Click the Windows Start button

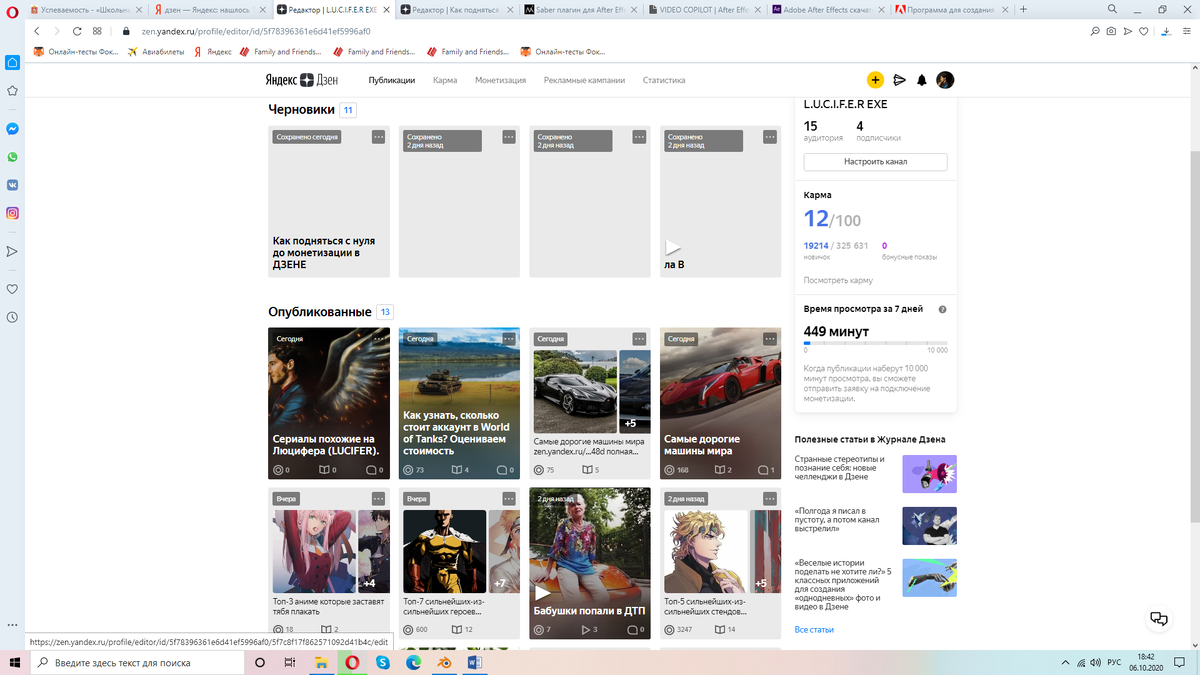pyautogui.click(x=14, y=662)
